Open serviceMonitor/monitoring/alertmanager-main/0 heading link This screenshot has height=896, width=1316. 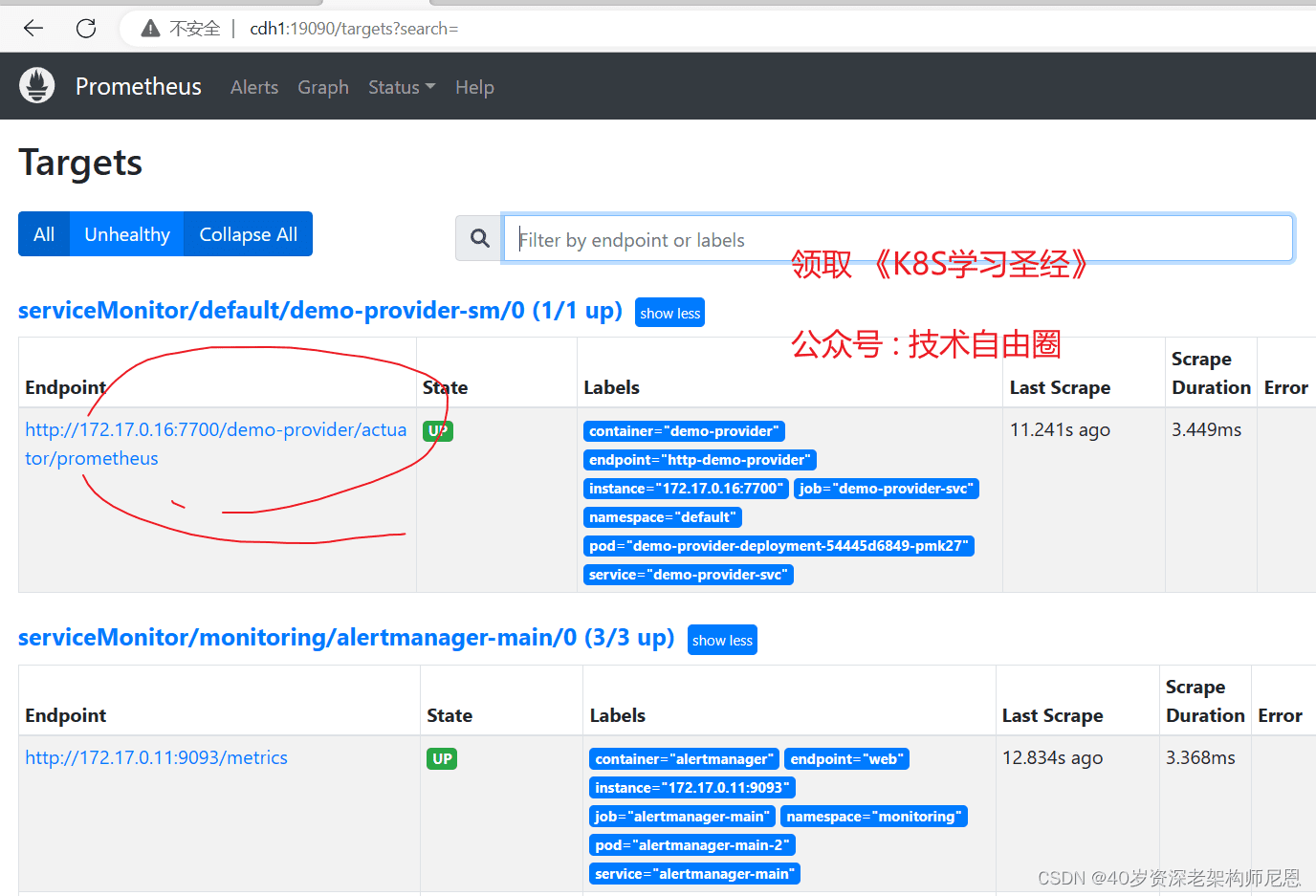[346, 638]
